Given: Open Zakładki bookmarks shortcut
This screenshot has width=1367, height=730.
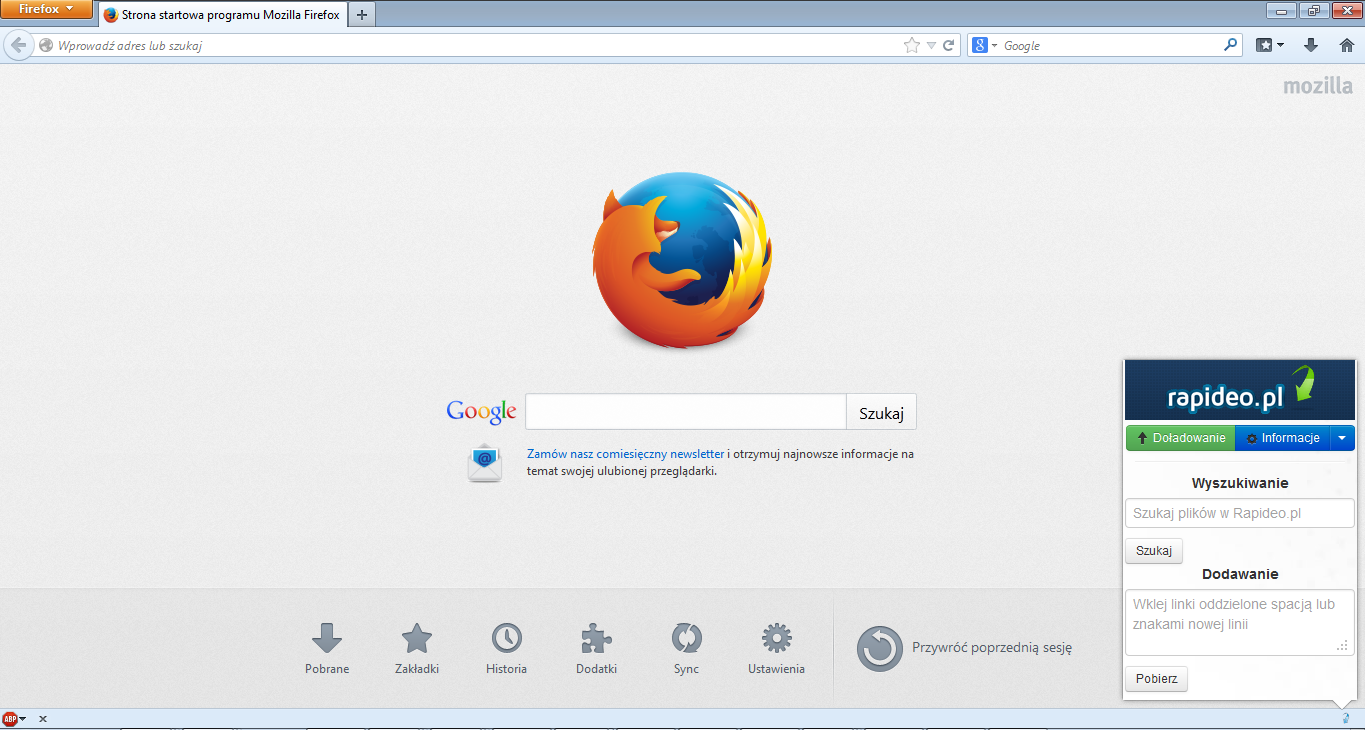Looking at the screenshot, I should point(417,648).
